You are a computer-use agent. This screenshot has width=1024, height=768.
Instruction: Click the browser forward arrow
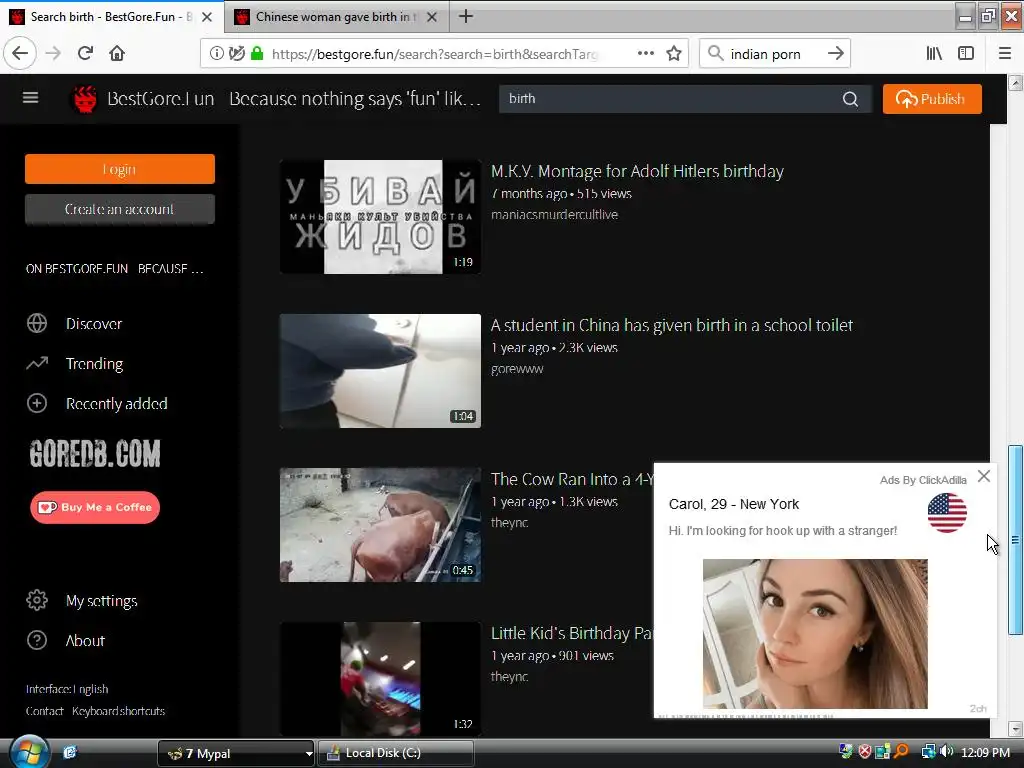[53, 54]
